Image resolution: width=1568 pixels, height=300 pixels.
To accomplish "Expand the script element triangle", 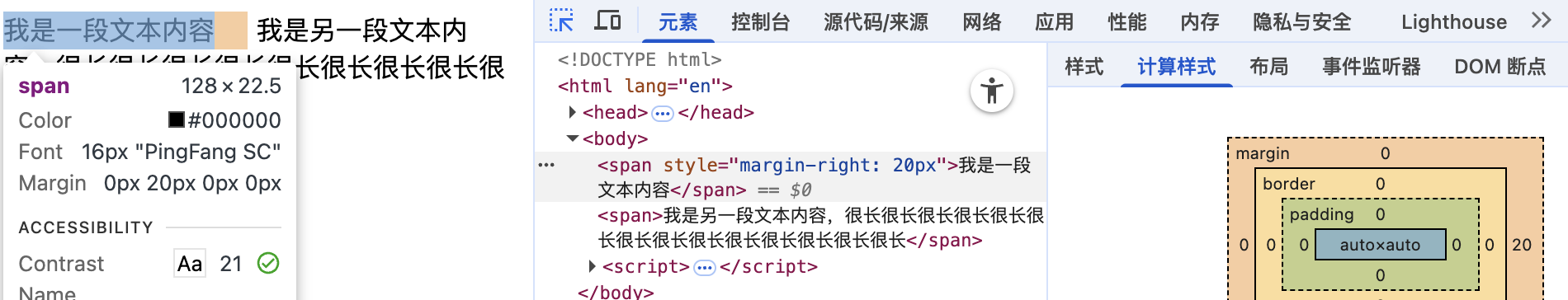I will pyautogui.click(x=592, y=266).
